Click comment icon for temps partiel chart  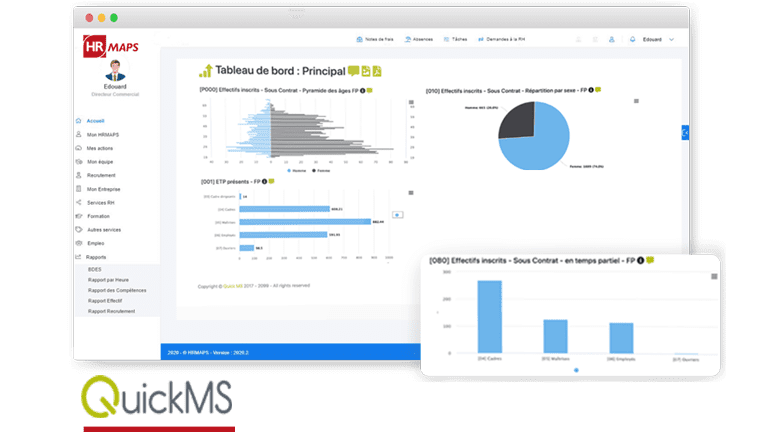click(x=650, y=261)
